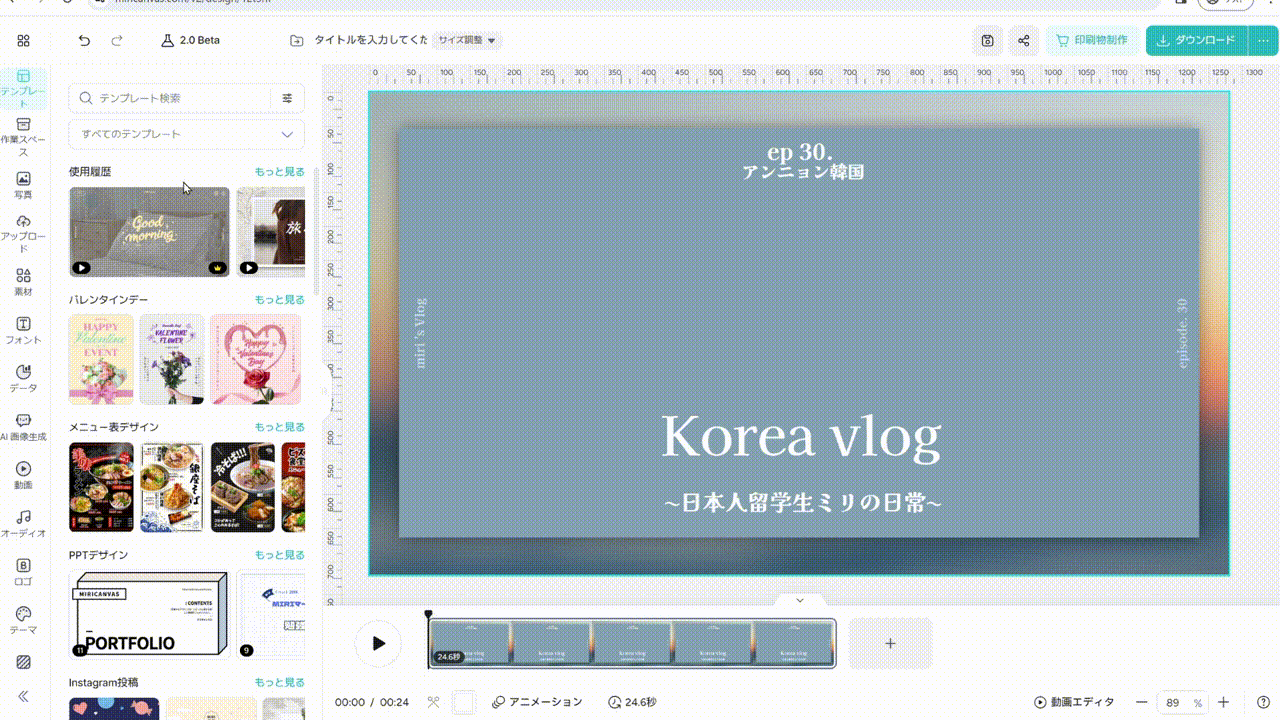1280x720 pixels.
Task: Click the undo arrow icon
Action: pyautogui.click(x=84, y=41)
